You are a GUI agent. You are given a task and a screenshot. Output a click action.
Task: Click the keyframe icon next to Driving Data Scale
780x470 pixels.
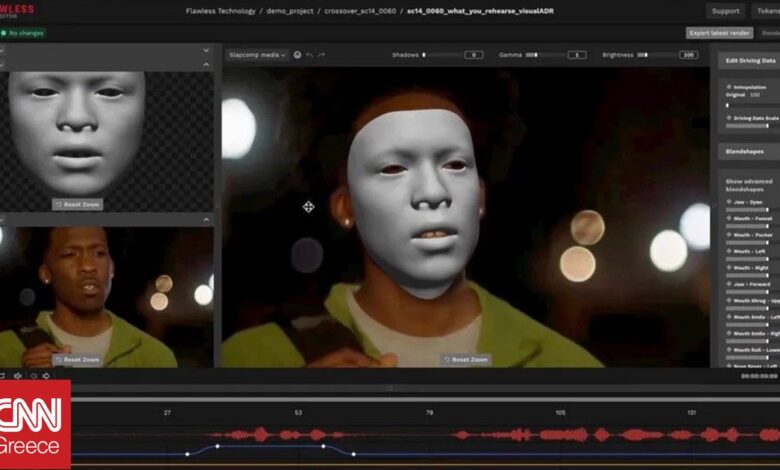(728, 118)
